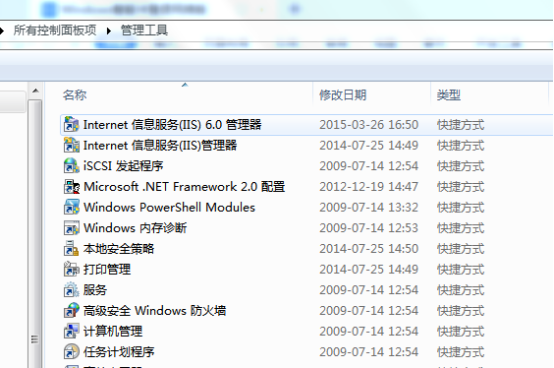The height and width of the screenshot is (368, 554).
Task: Select the 打印管理 printer icon
Action: point(71,269)
